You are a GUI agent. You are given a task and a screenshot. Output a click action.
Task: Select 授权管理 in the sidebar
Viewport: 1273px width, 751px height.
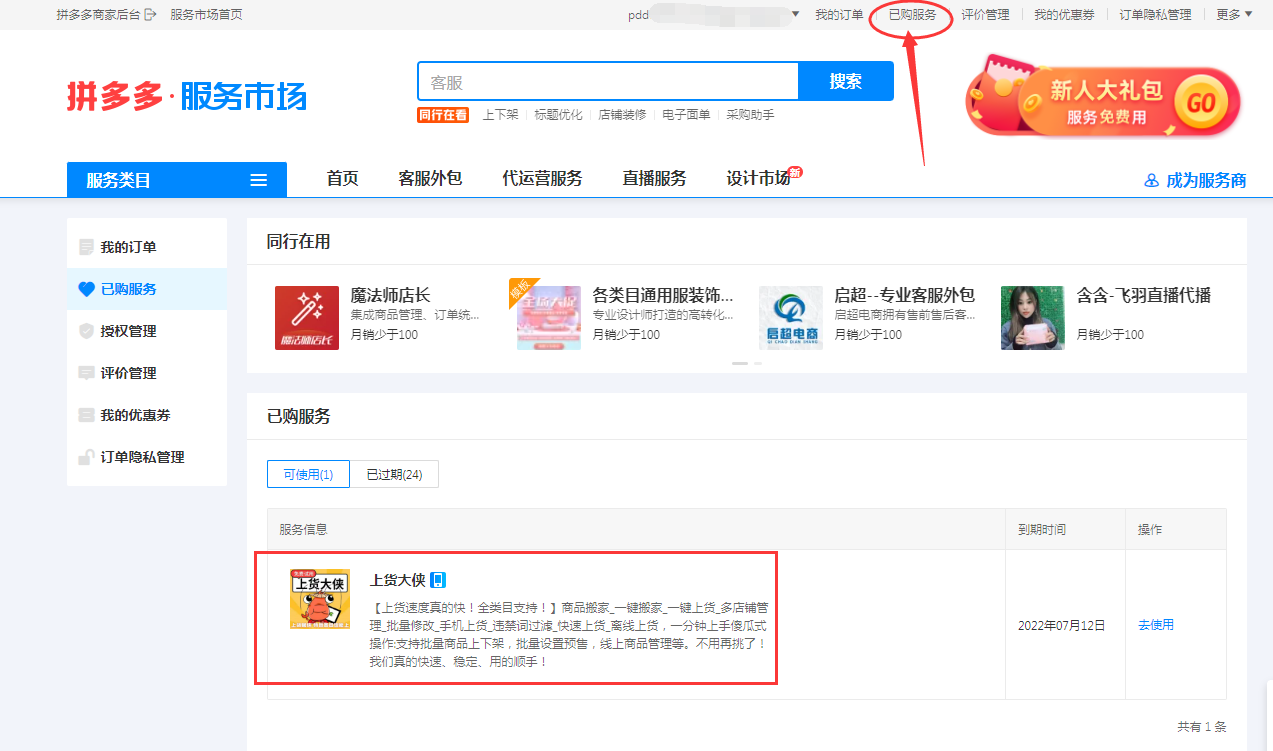(147, 331)
